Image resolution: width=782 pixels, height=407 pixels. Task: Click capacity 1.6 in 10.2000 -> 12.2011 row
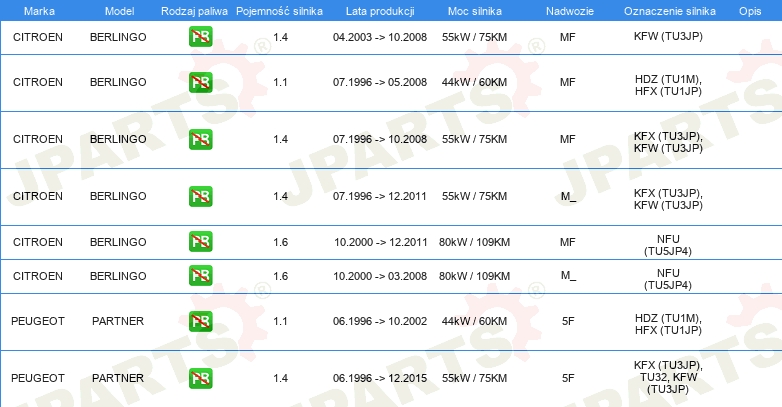[x=280, y=242]
